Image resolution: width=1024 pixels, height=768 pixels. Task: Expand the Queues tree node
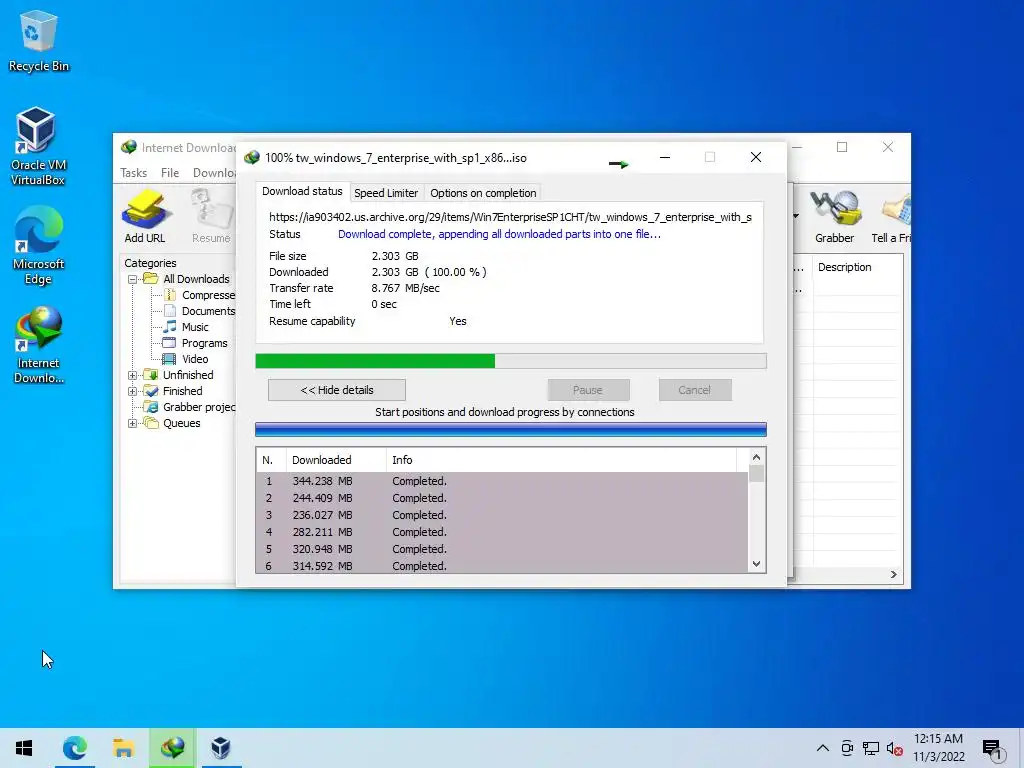133,423
